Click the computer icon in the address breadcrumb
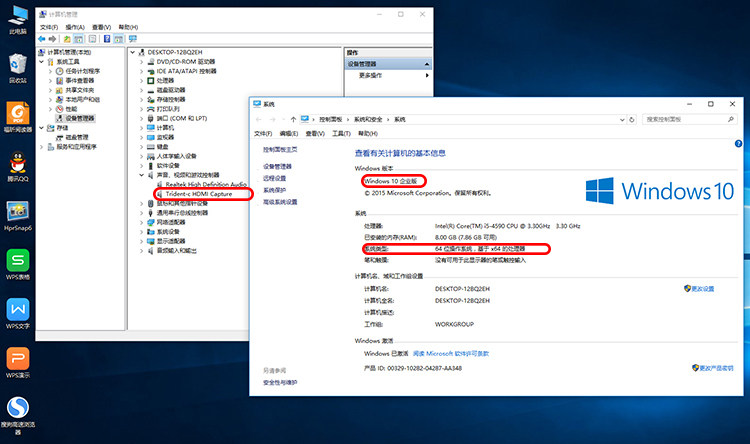This screenshot has width=750, height=444. pyautogui.click(x=305, y=119)
